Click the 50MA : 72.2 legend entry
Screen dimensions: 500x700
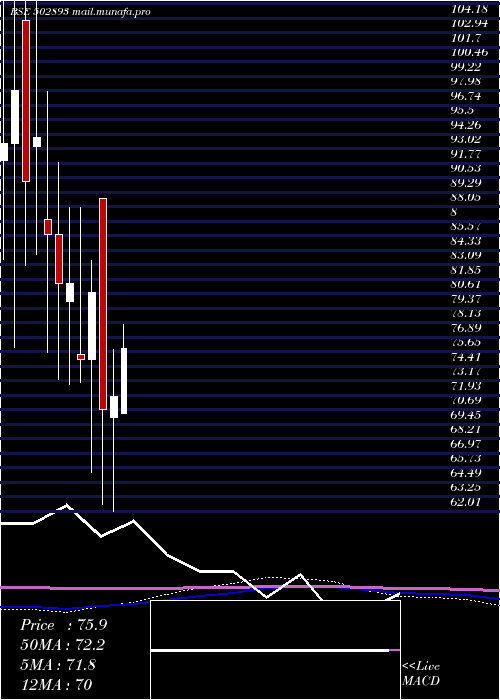(x=63, y=646)
